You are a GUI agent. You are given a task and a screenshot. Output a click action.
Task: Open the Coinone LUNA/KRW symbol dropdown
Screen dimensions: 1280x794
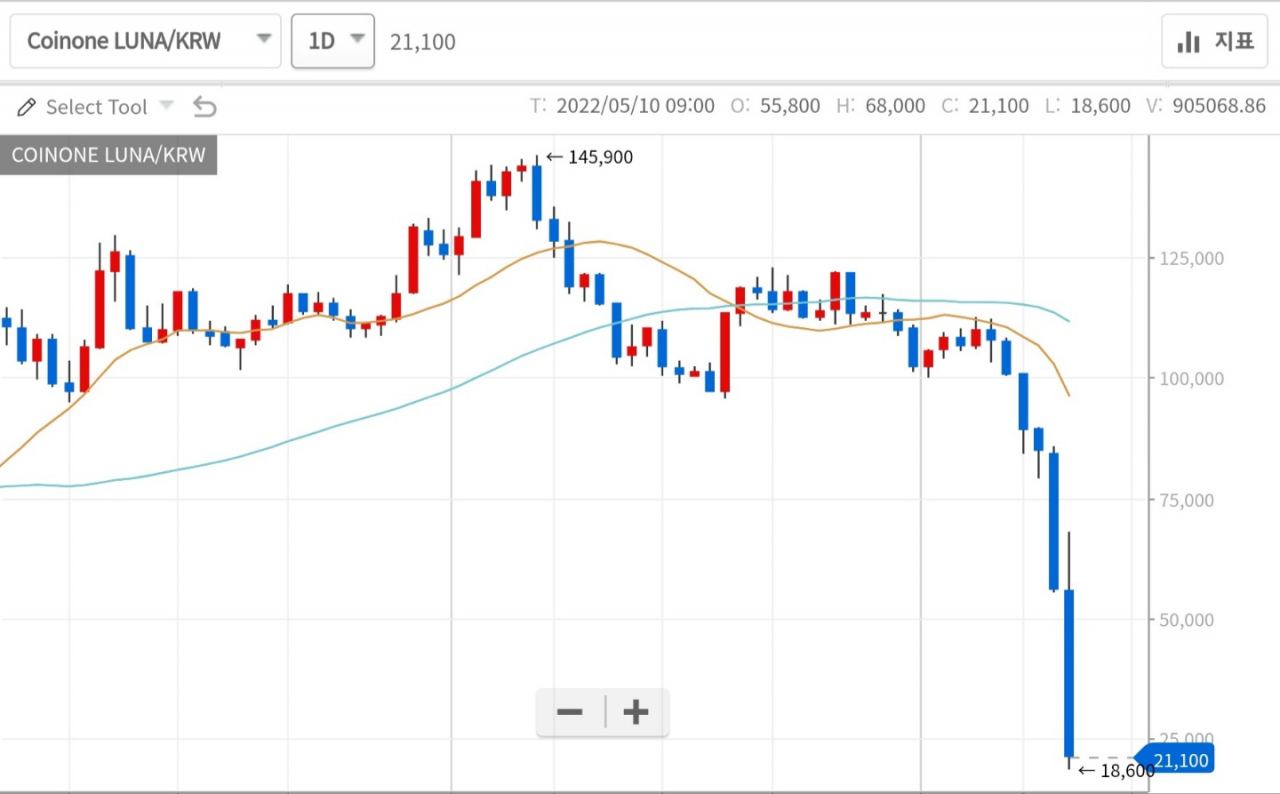(145, 41)
